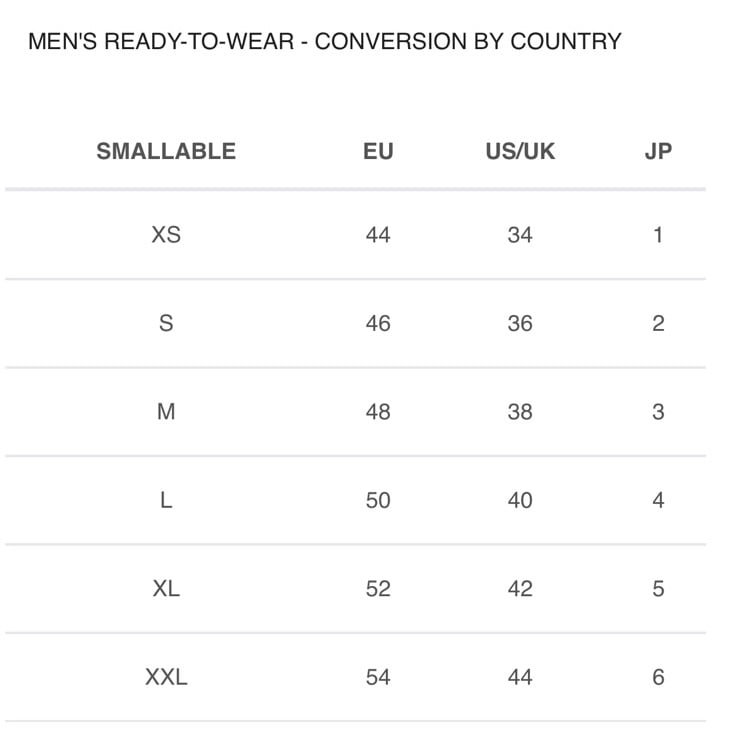Select JP value 6 for size XXL
The width and height of the screenshot is (739, 744).
click(658, 677)
